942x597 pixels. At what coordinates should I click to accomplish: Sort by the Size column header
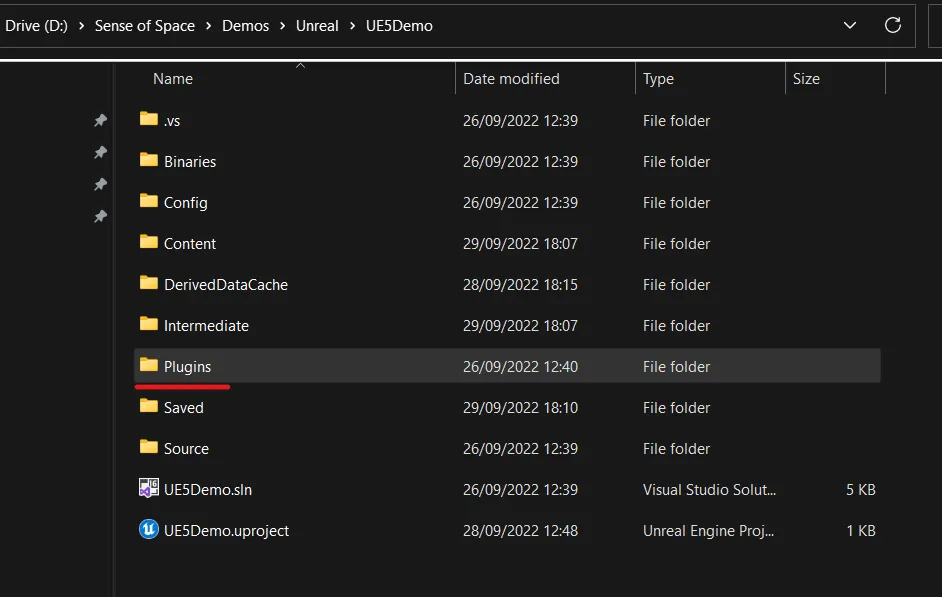coord(806,79)
